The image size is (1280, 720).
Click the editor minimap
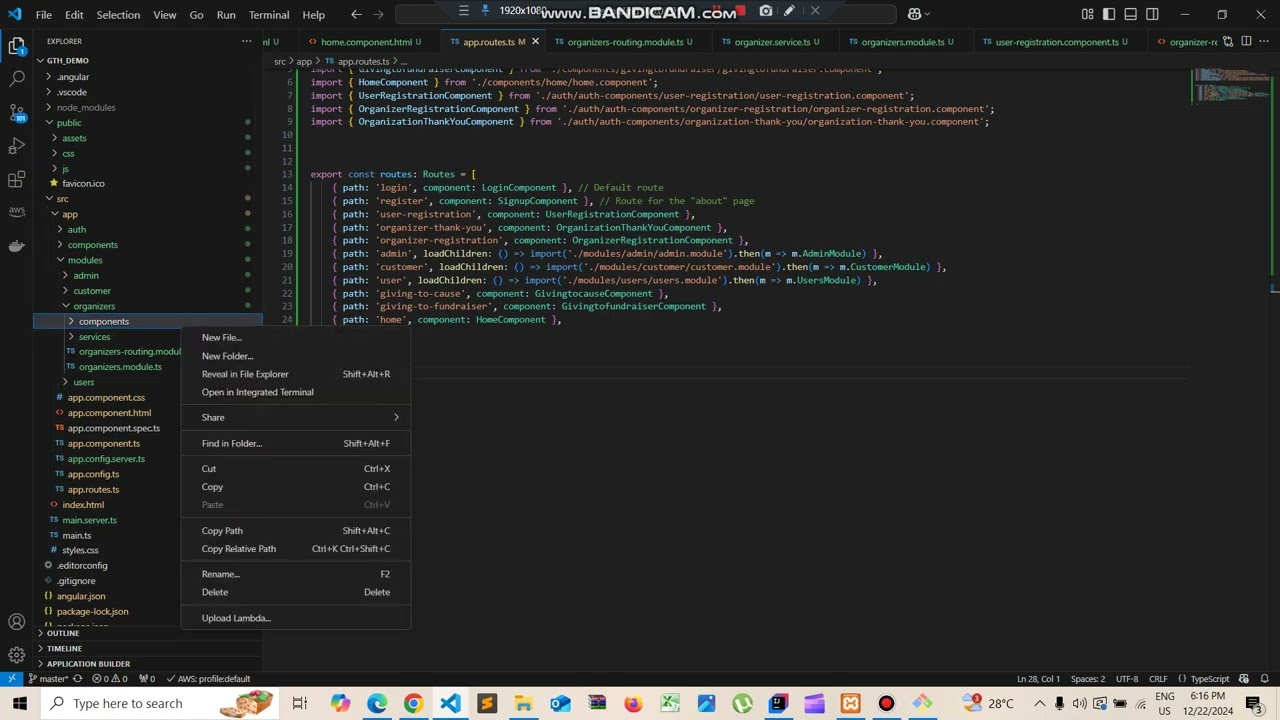(x=1231, y=85)
